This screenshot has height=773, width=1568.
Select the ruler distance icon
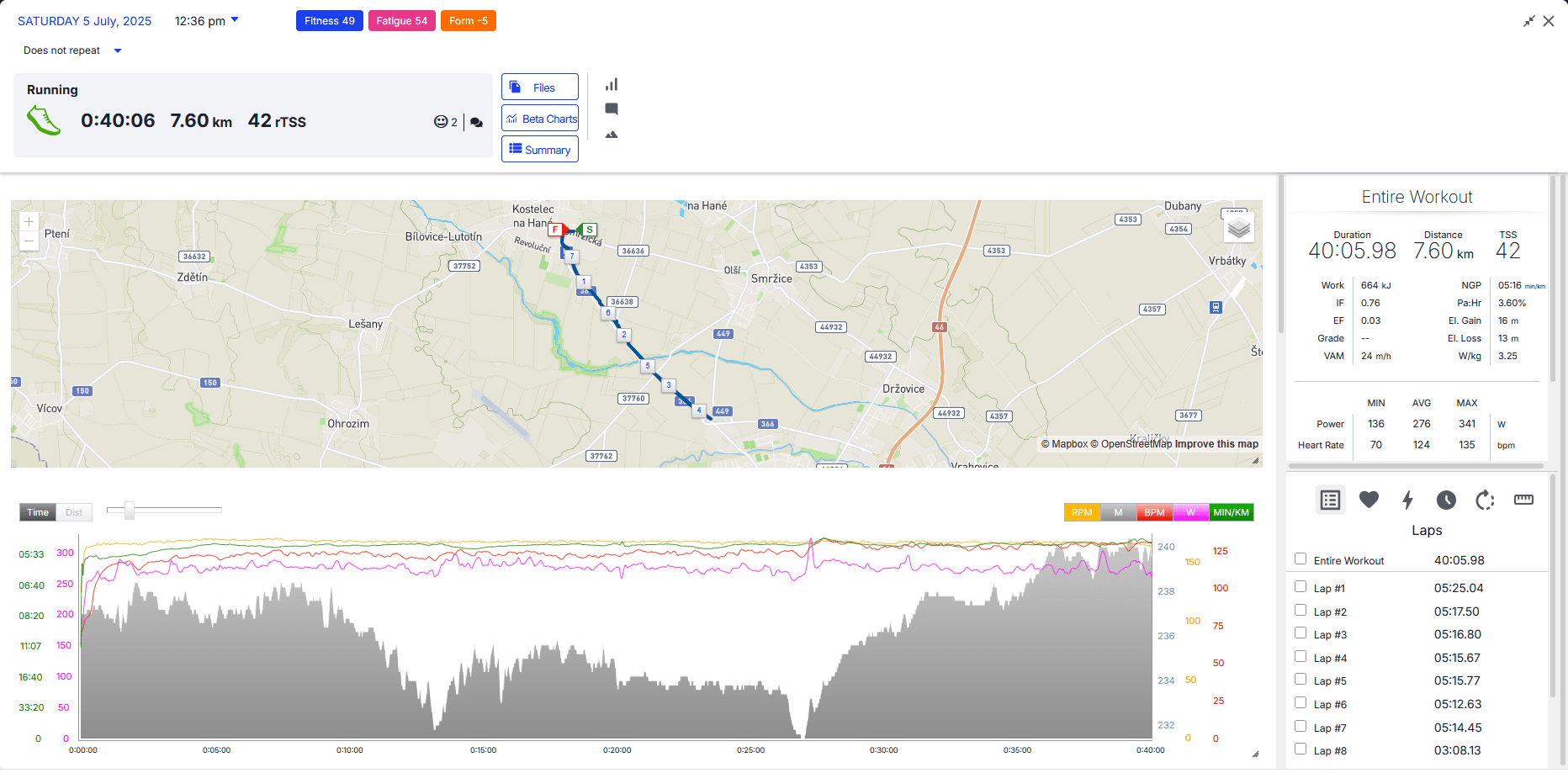coord(1523,500)
